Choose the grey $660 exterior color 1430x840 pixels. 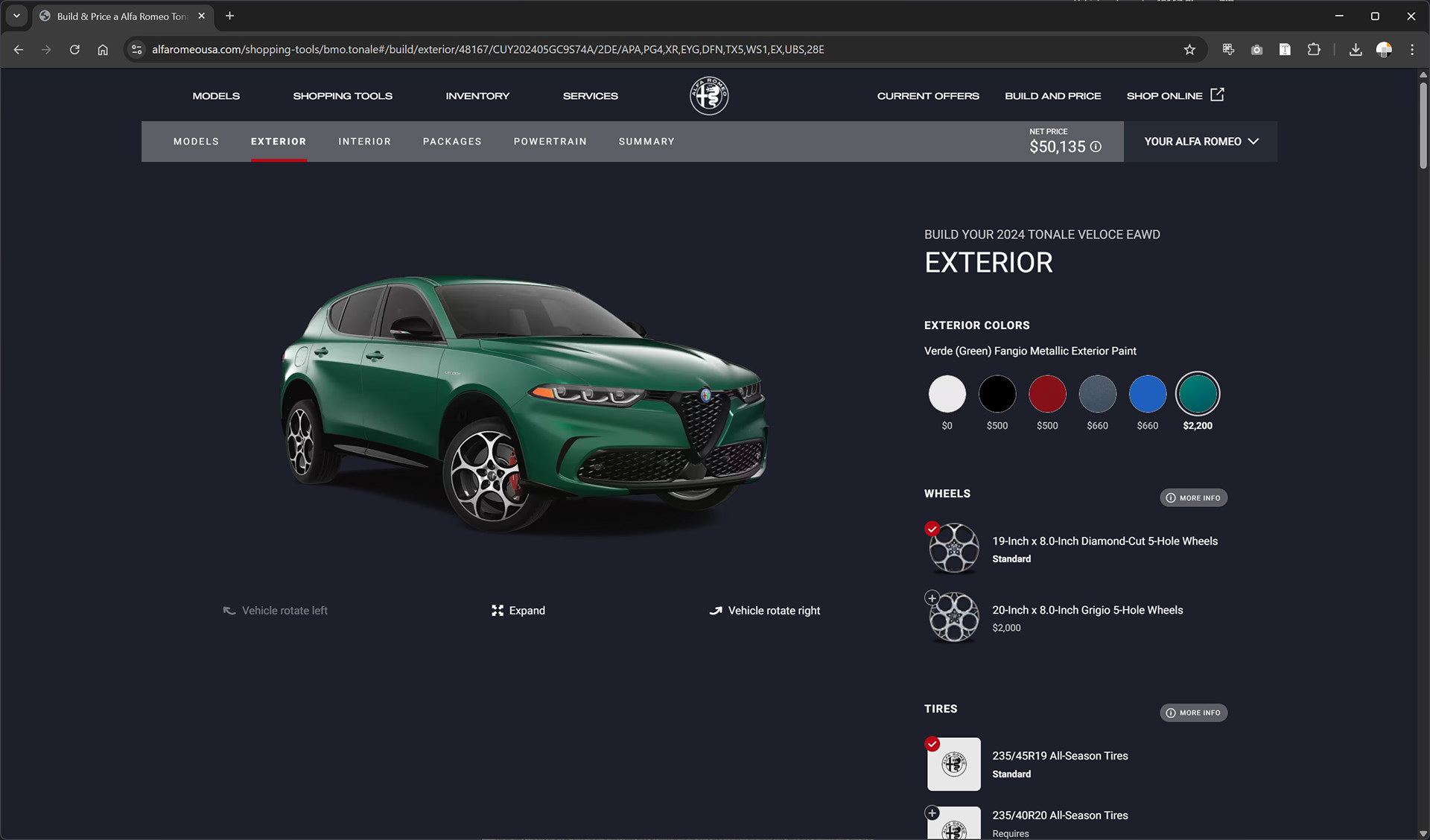(x=1097, y=394)
